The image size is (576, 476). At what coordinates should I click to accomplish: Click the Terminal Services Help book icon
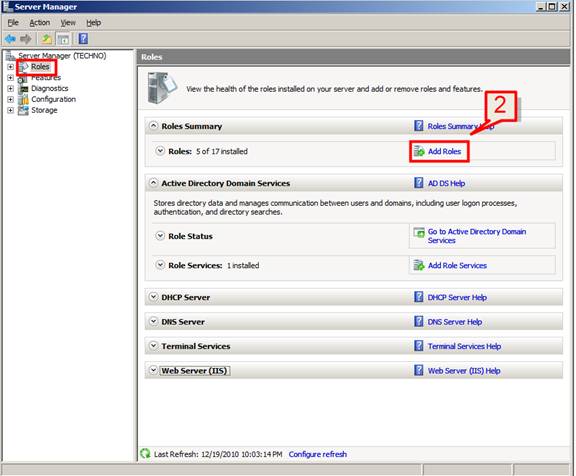(418, 346)
